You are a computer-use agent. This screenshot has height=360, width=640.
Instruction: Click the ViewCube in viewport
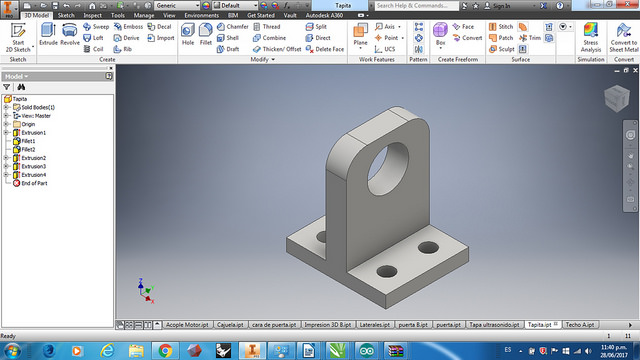pyautogui.click(x=617, y=98)
